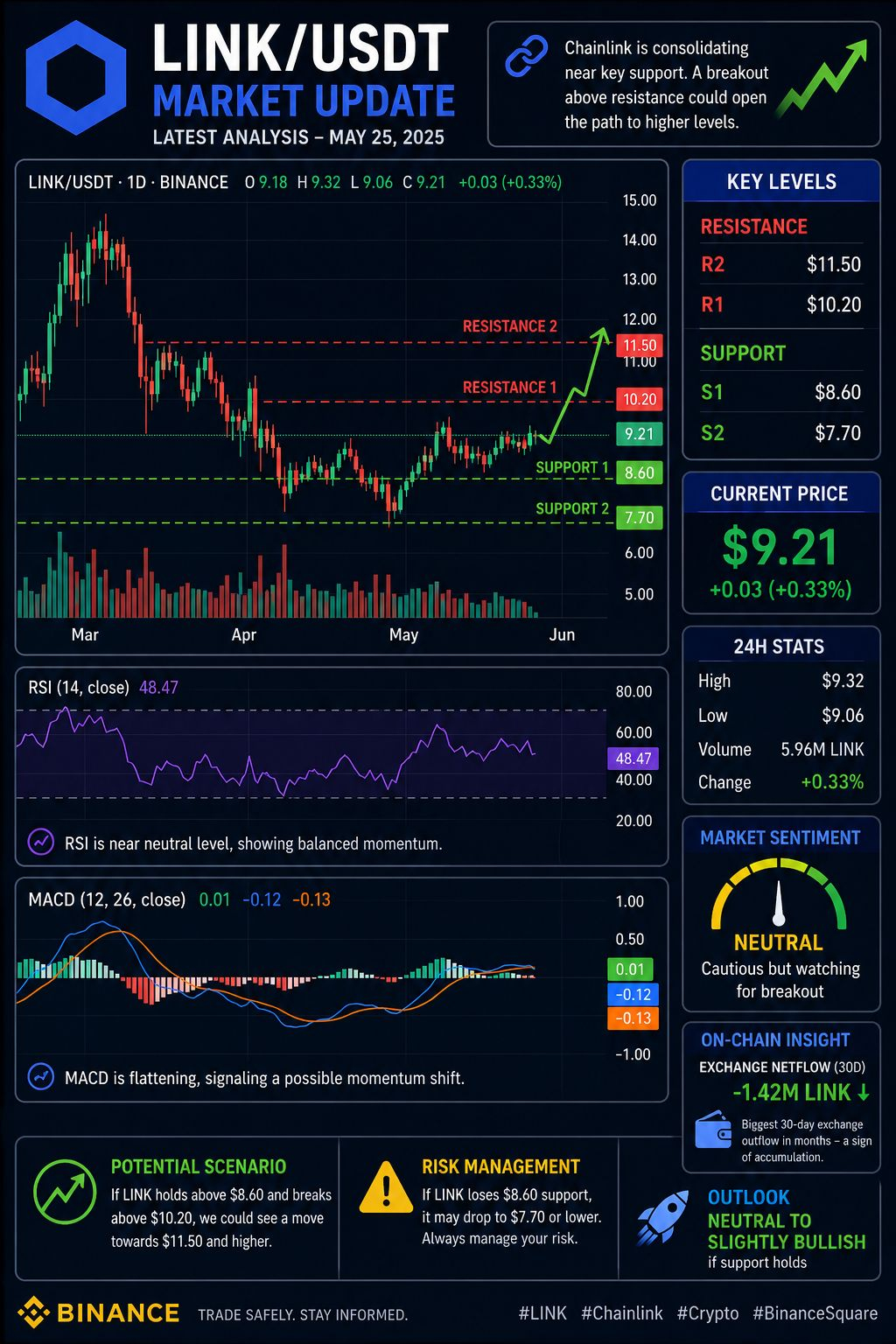Viewport: 896px width, 1344px height.
Task: Click the MARKET UPDATE title text
Action: click(x=304, y=101)
